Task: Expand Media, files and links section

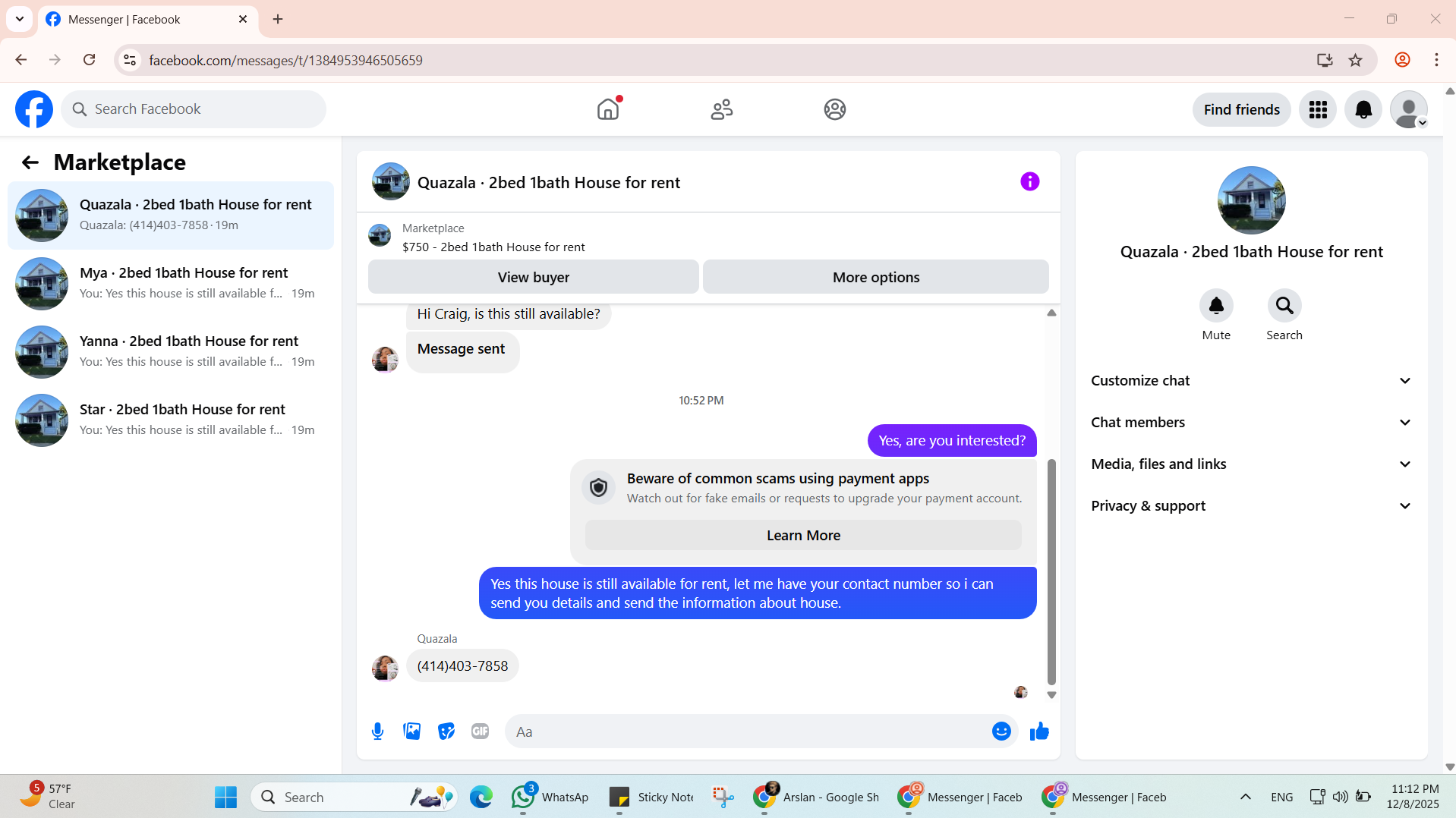Action: pyautogui.click(x=1251, y=464)
